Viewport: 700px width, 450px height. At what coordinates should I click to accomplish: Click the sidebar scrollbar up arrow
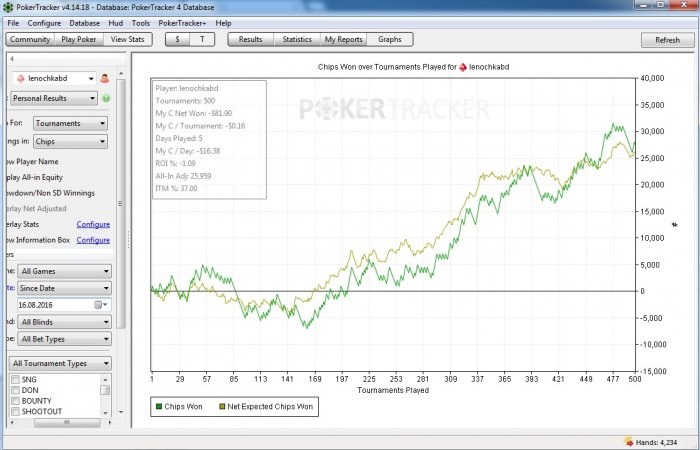[121, 73]
